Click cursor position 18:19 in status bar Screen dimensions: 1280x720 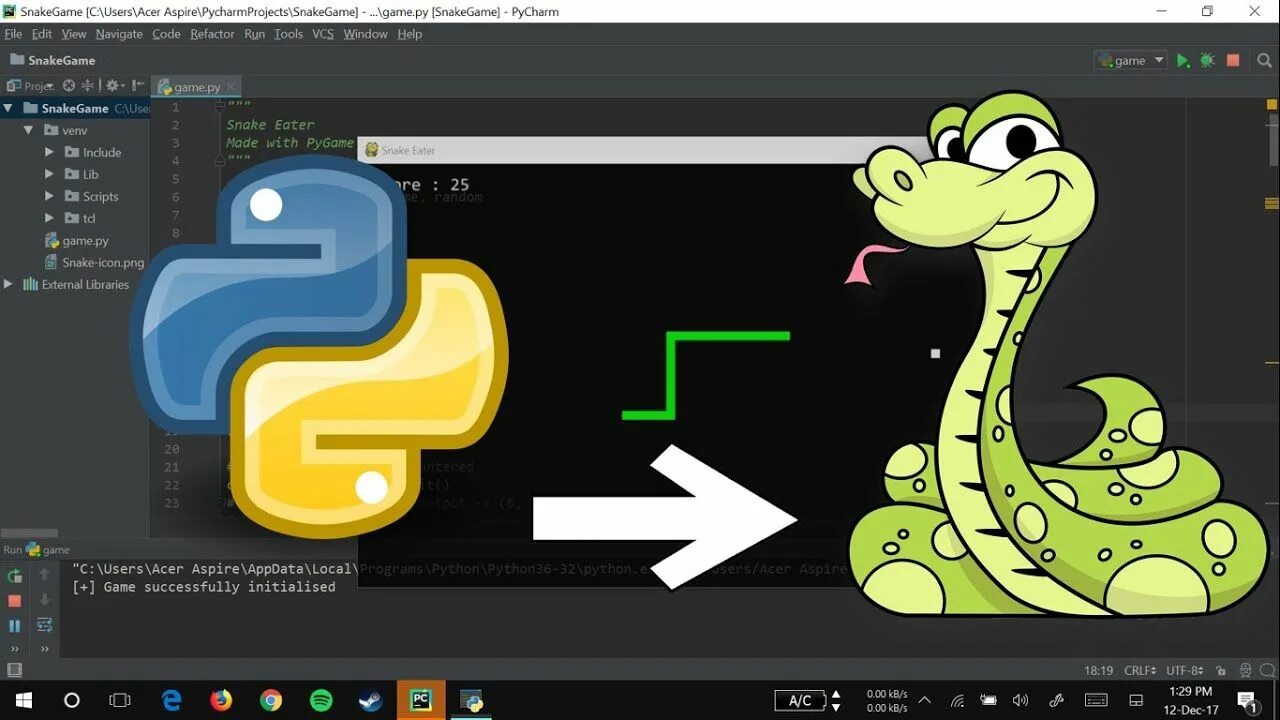(x=1098, y=671)
